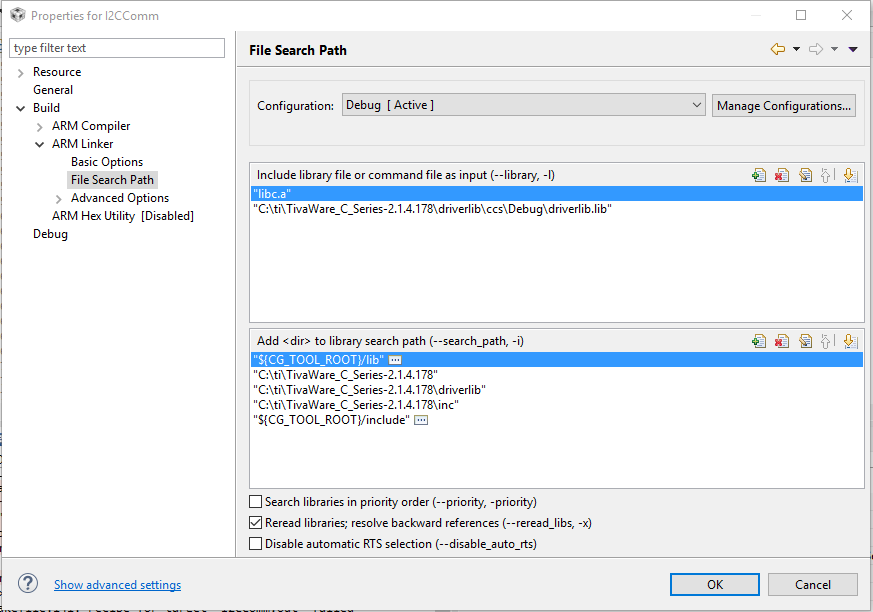Viewport: 873px width, 612px height.
Task: Click Delete icon in the library file list
Action: [x=782, y=175]
